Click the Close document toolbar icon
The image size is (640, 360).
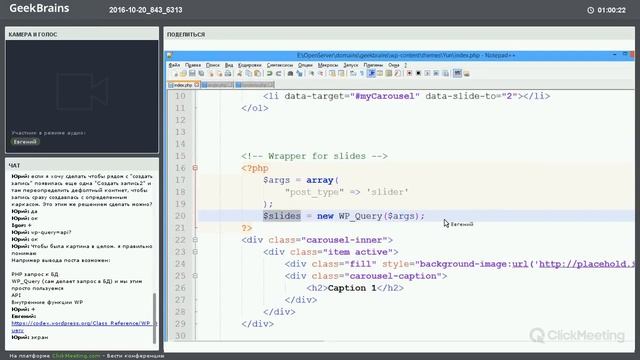tap(211, 73)
